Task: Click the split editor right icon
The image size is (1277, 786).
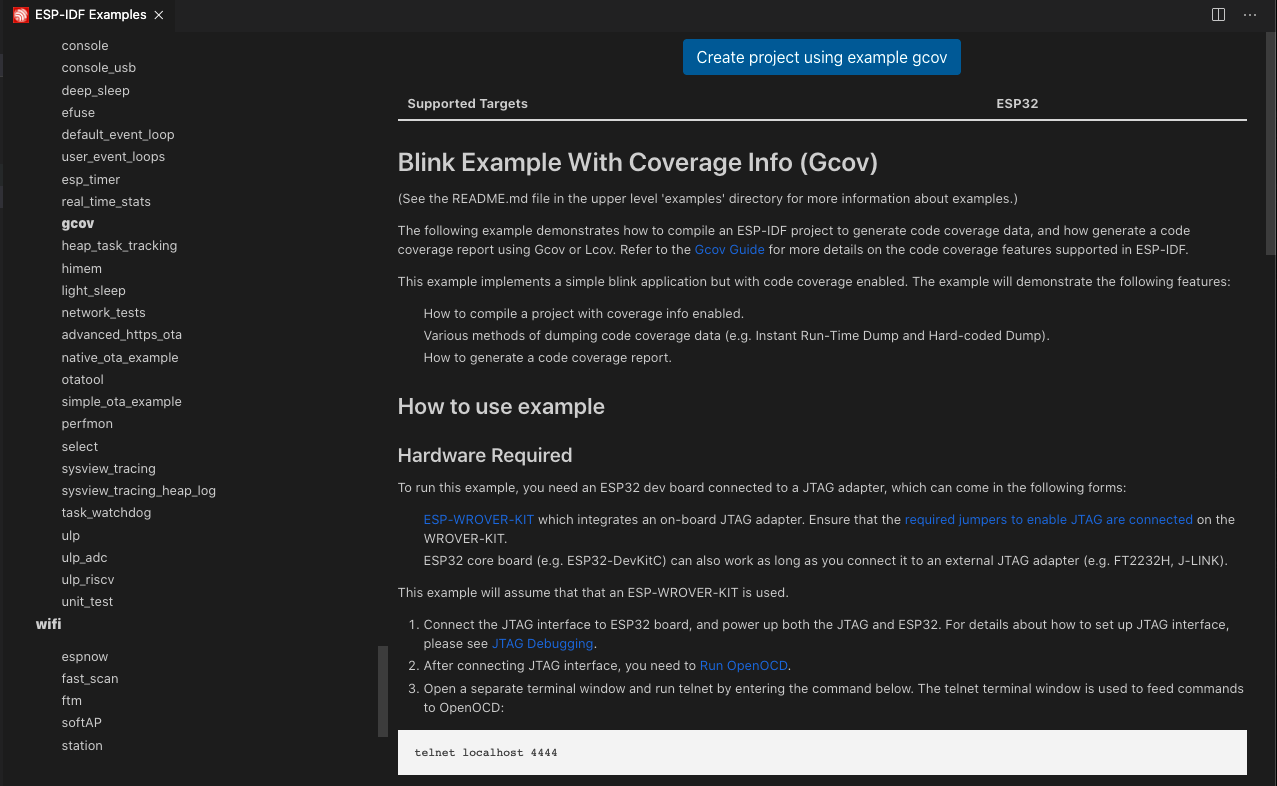Action: (x=1218, y=15)
